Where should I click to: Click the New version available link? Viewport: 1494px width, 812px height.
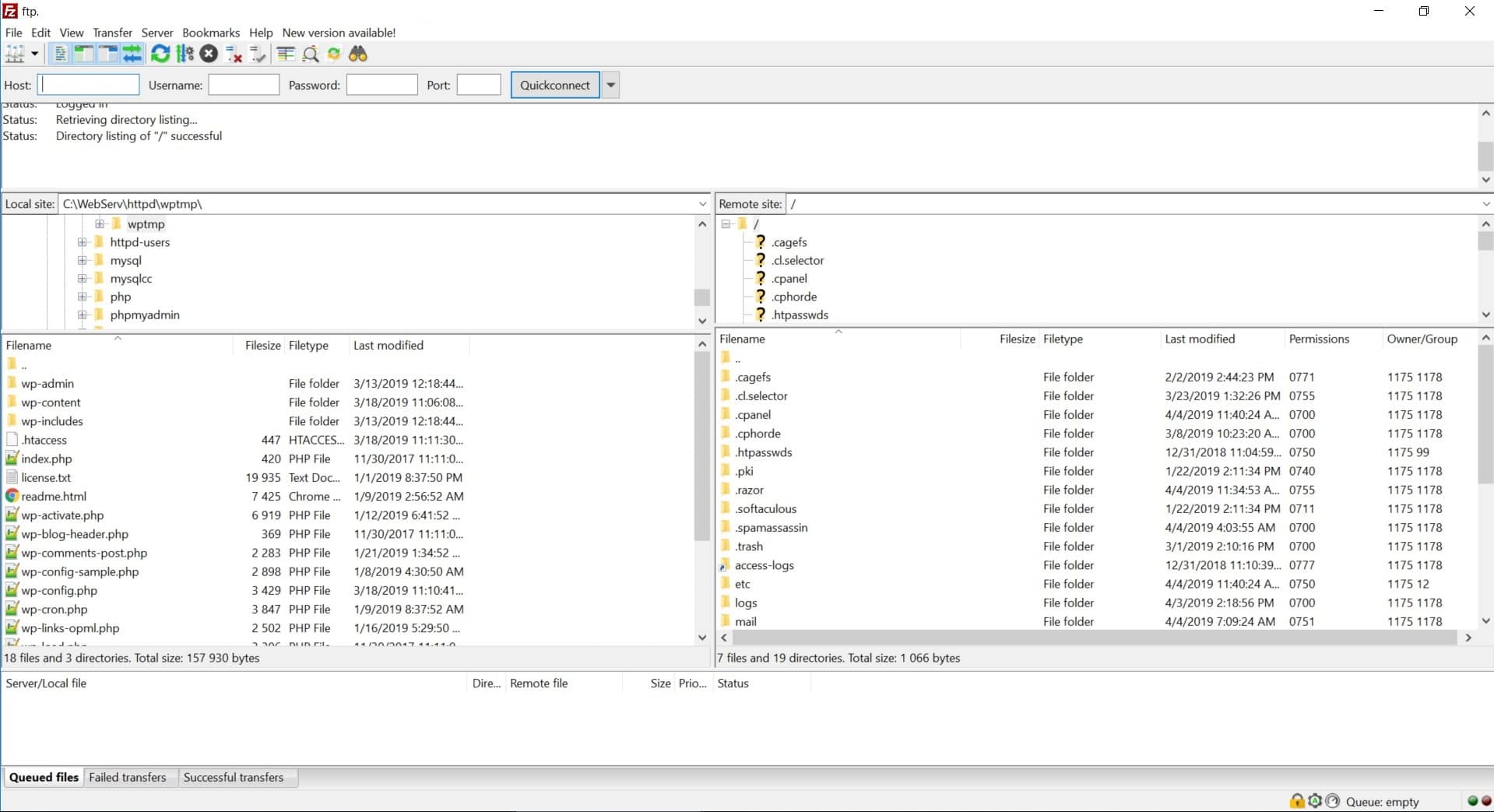click(338, 32)
